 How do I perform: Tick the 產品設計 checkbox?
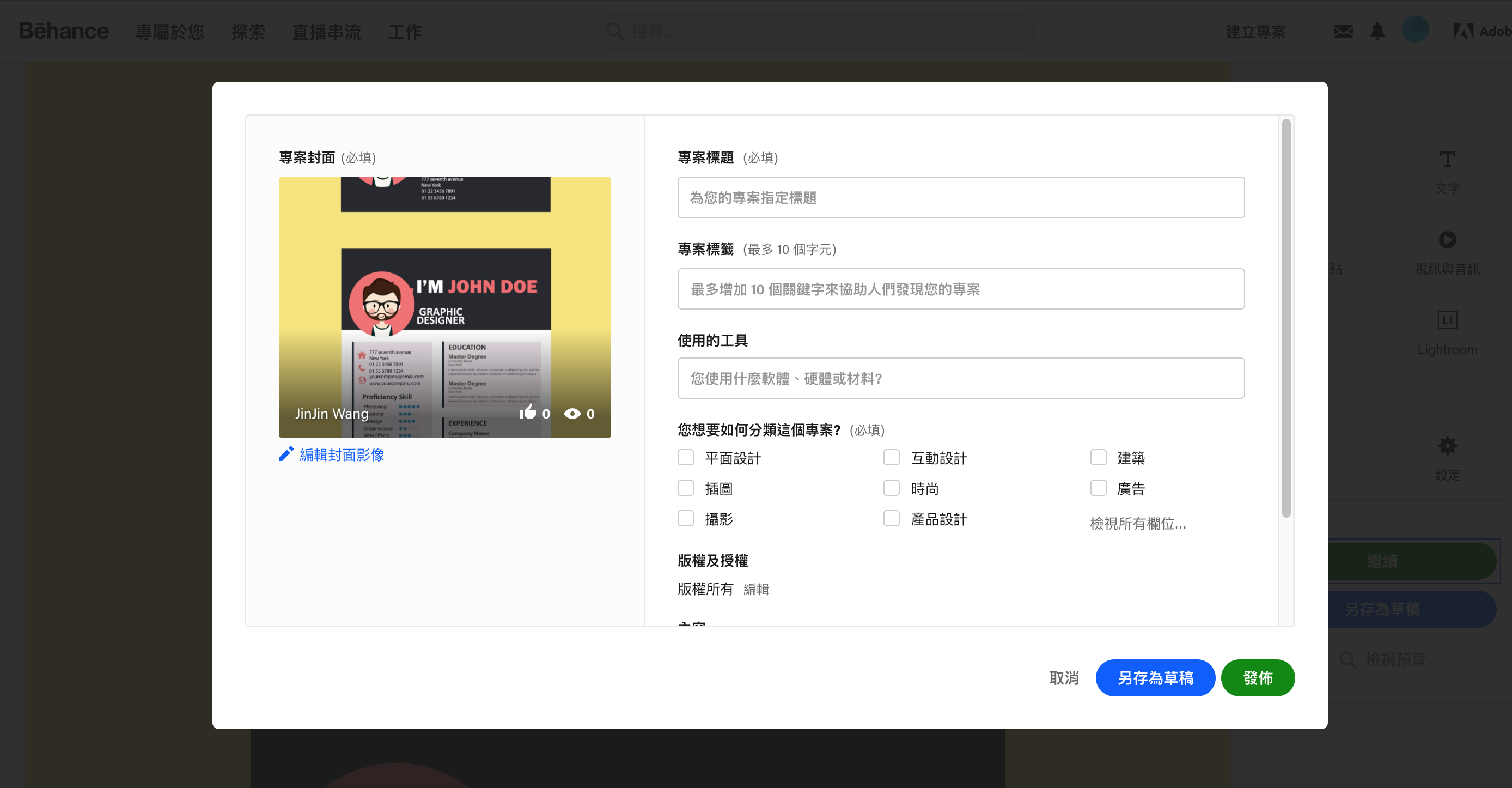891,518
